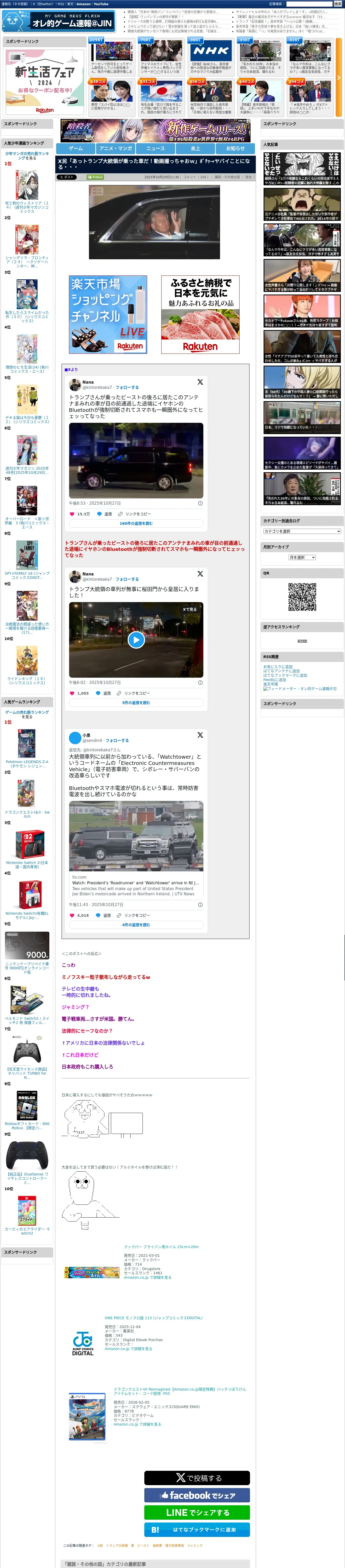The image size is (345, 1568).
Task: Click 4件の返信を読む button
Action: pyautogui.click(x=136, y=925)
